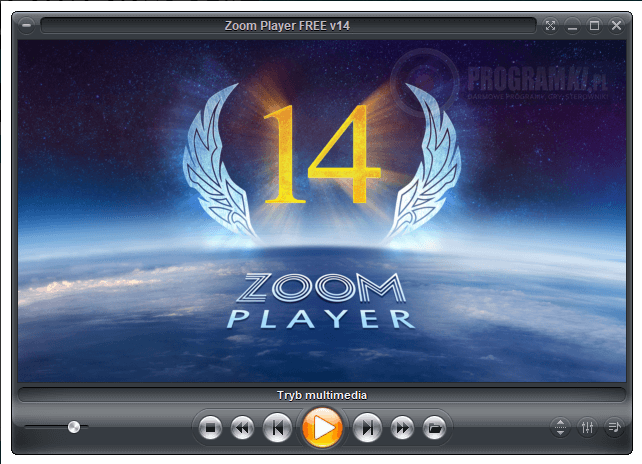Click the Fast Forward double-arrow button
Image resolution: width=642 pixels, height=464 pixels.
point(402,428)
